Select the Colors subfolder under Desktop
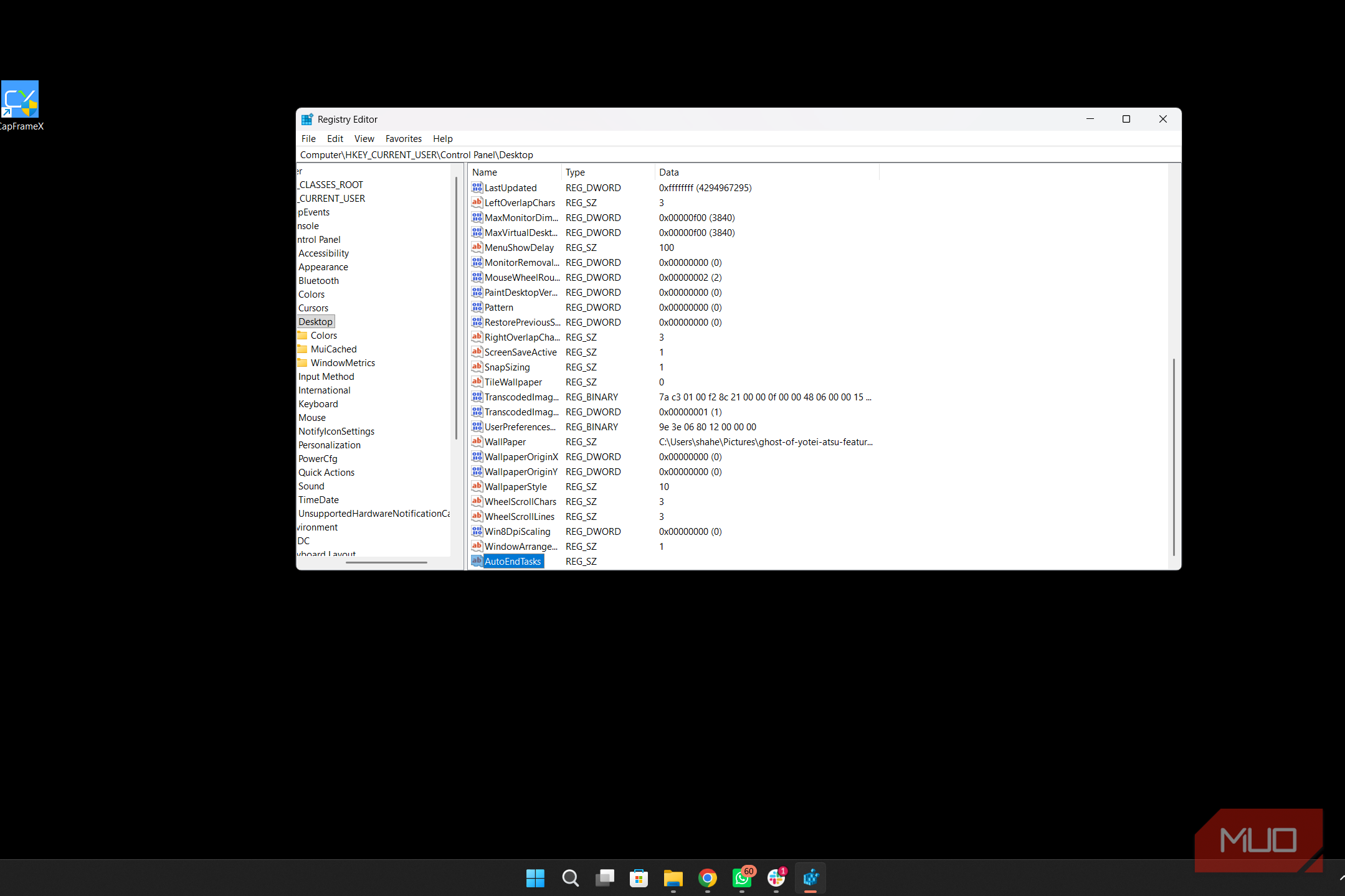Viewport: 1345px width, 896px height. 323,336
